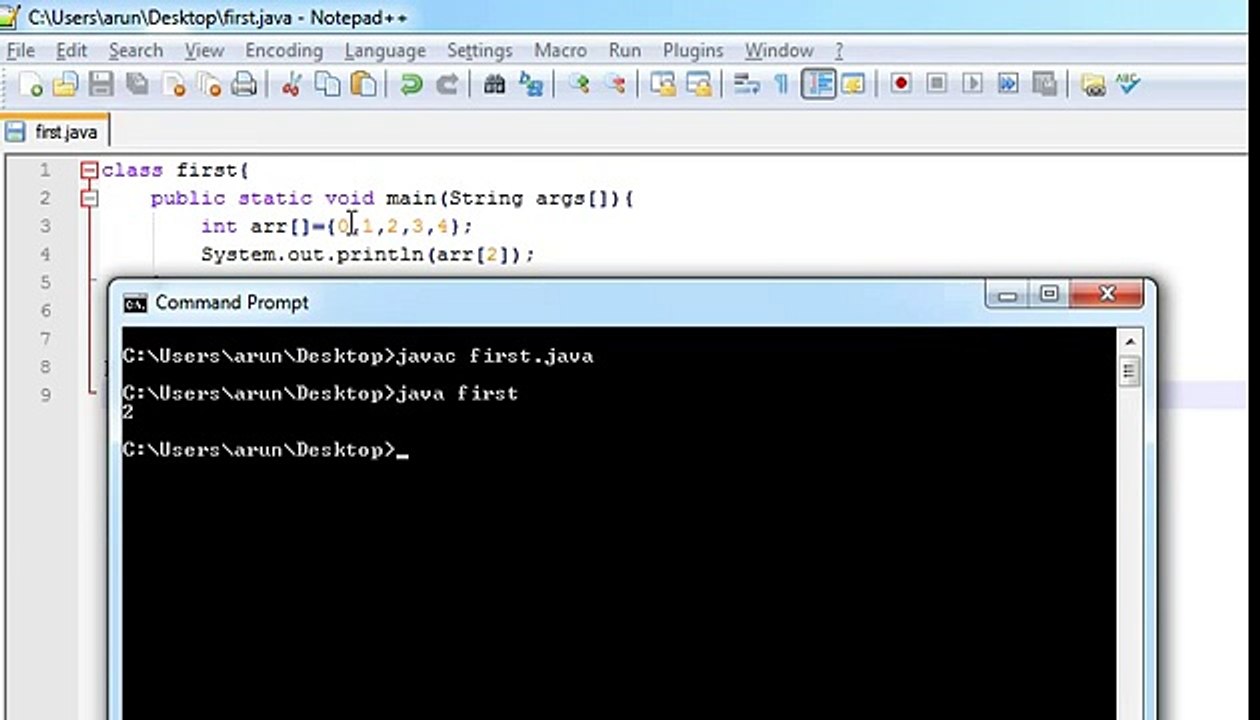Open the Language menu

384,50
